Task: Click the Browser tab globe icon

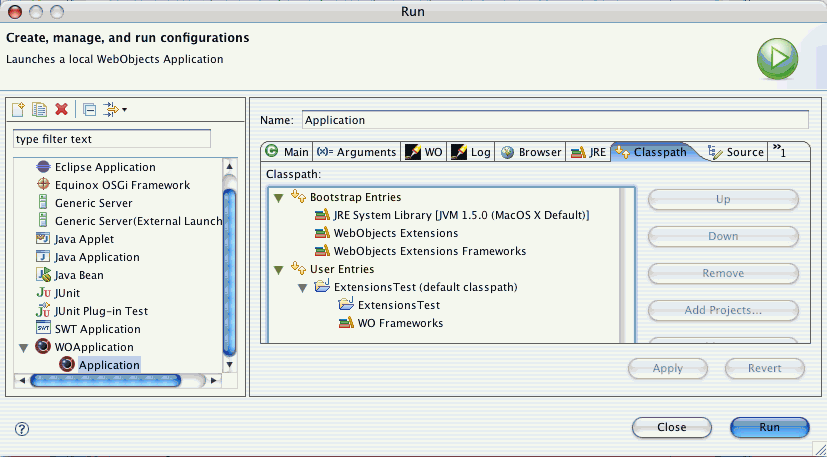Action: tap(507, 152)
